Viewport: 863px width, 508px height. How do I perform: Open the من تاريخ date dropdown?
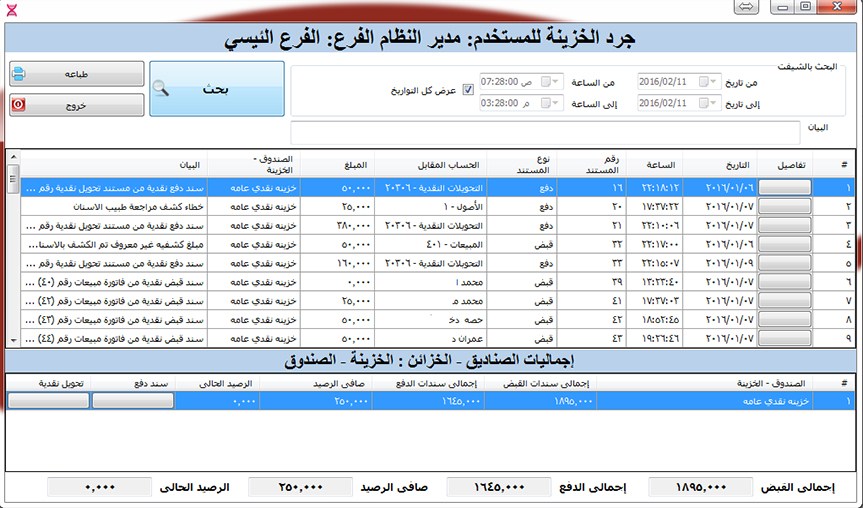(x=708, y=81)
